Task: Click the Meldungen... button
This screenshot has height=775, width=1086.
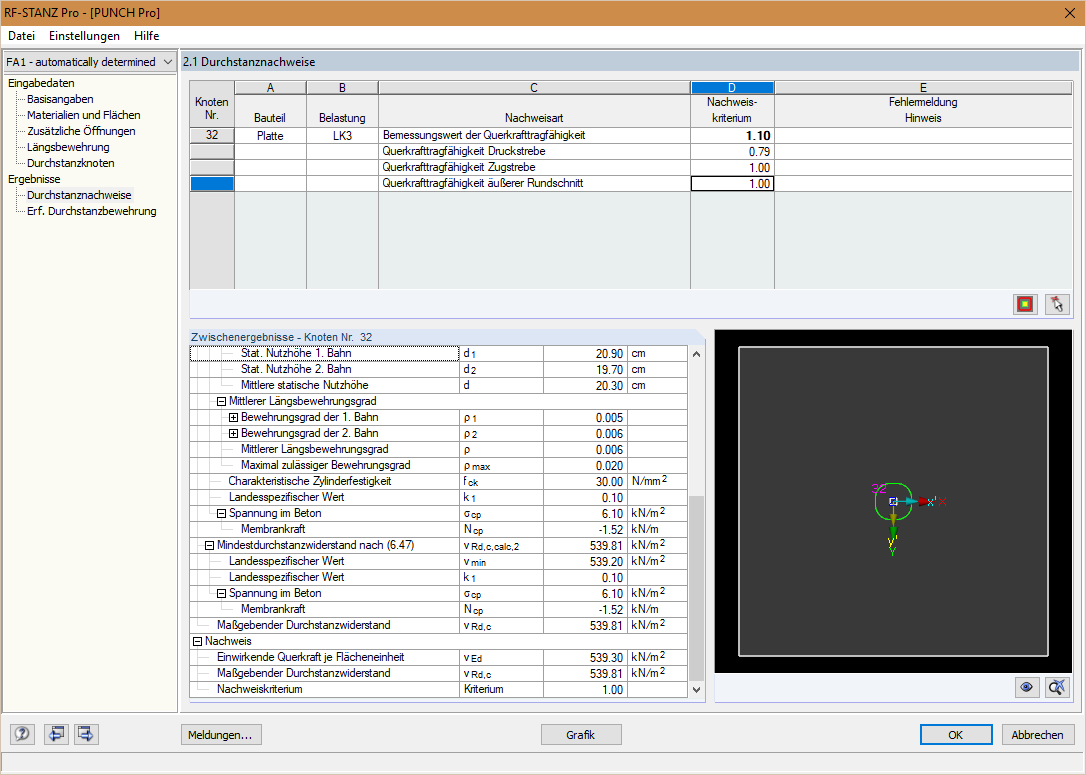Action: 221,734
